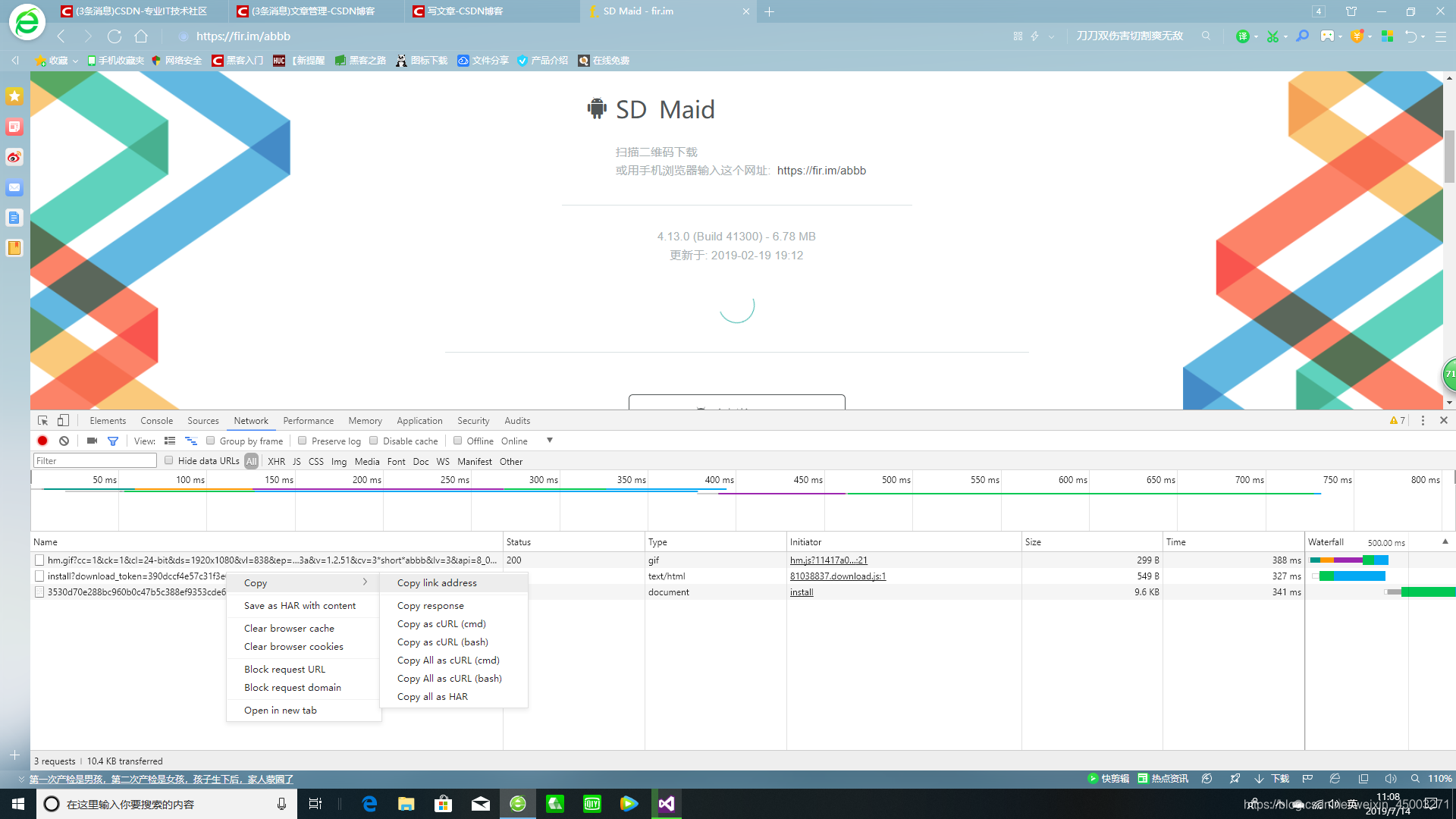Open the 81038837.download.js initiator link
This screenshot has height=819, width=1456.
pyautogui.click(x=837, y=576)
